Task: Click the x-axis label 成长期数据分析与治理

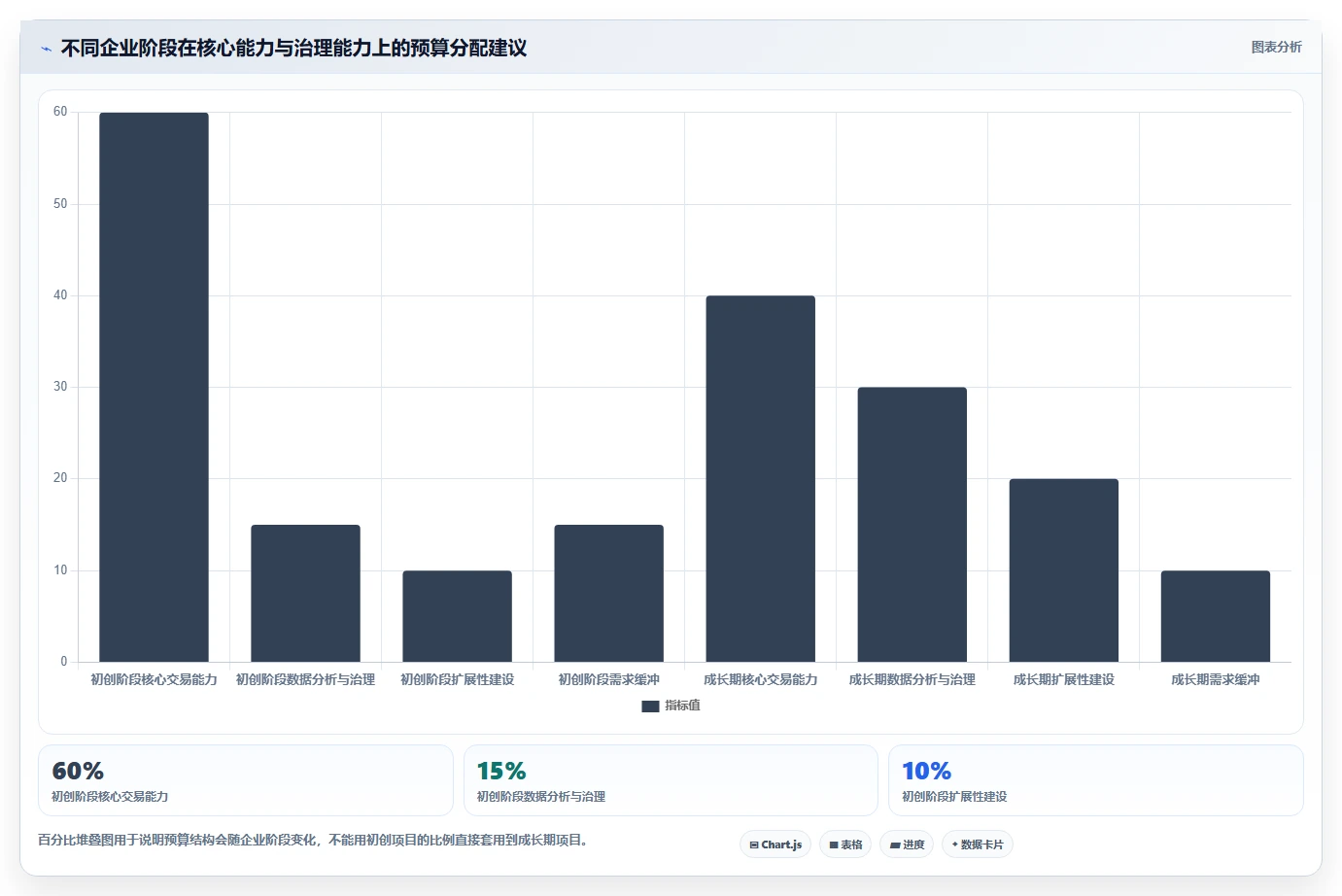Action: click(912, 679)
